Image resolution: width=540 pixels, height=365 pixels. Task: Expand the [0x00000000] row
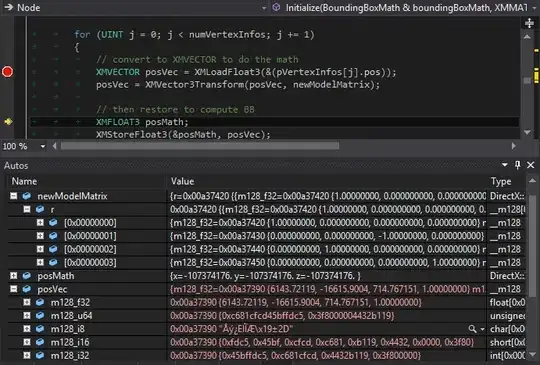point(40,222)
